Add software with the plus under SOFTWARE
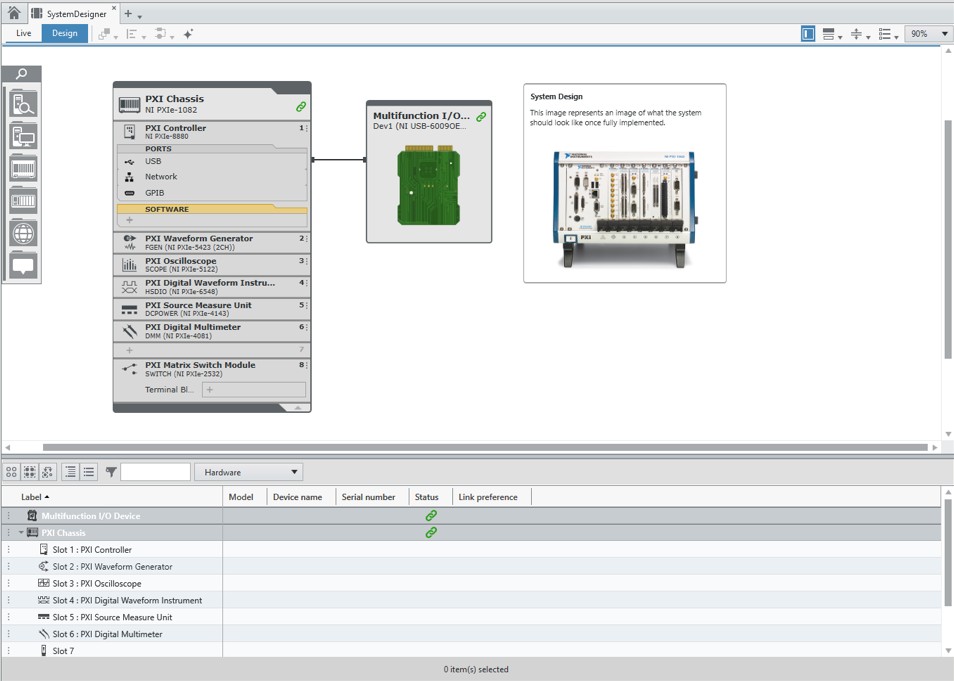The image size is (954, 681). pyautogui.click(x=129, y=220)
